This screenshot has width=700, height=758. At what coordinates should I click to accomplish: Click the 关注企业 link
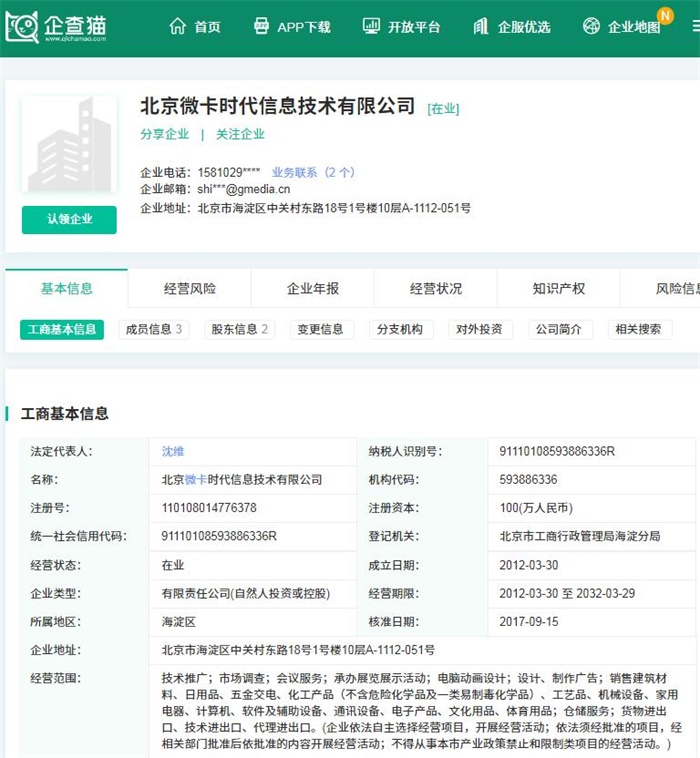[x=240, y=134]
